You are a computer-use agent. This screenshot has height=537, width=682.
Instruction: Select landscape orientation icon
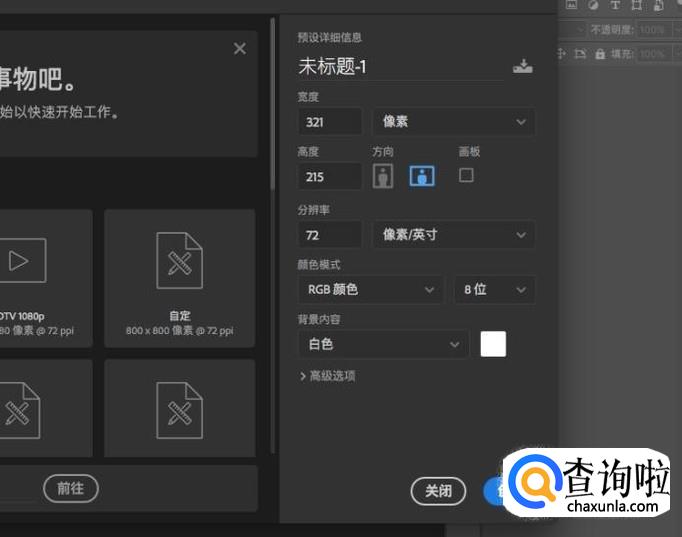point(422,176)
